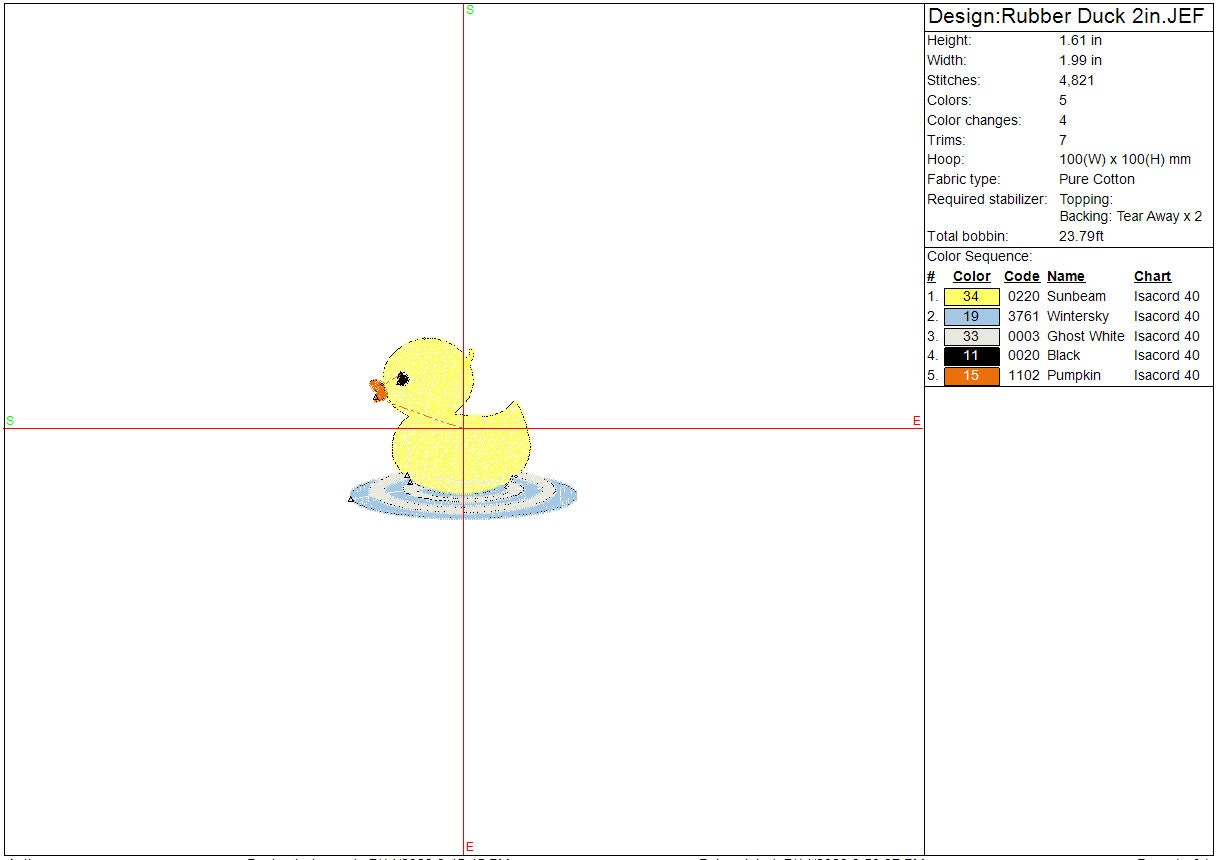Select the Pumpkin orange color swatch
Viewport: 1219px width, 860px height.
click(x=971, y=376)
